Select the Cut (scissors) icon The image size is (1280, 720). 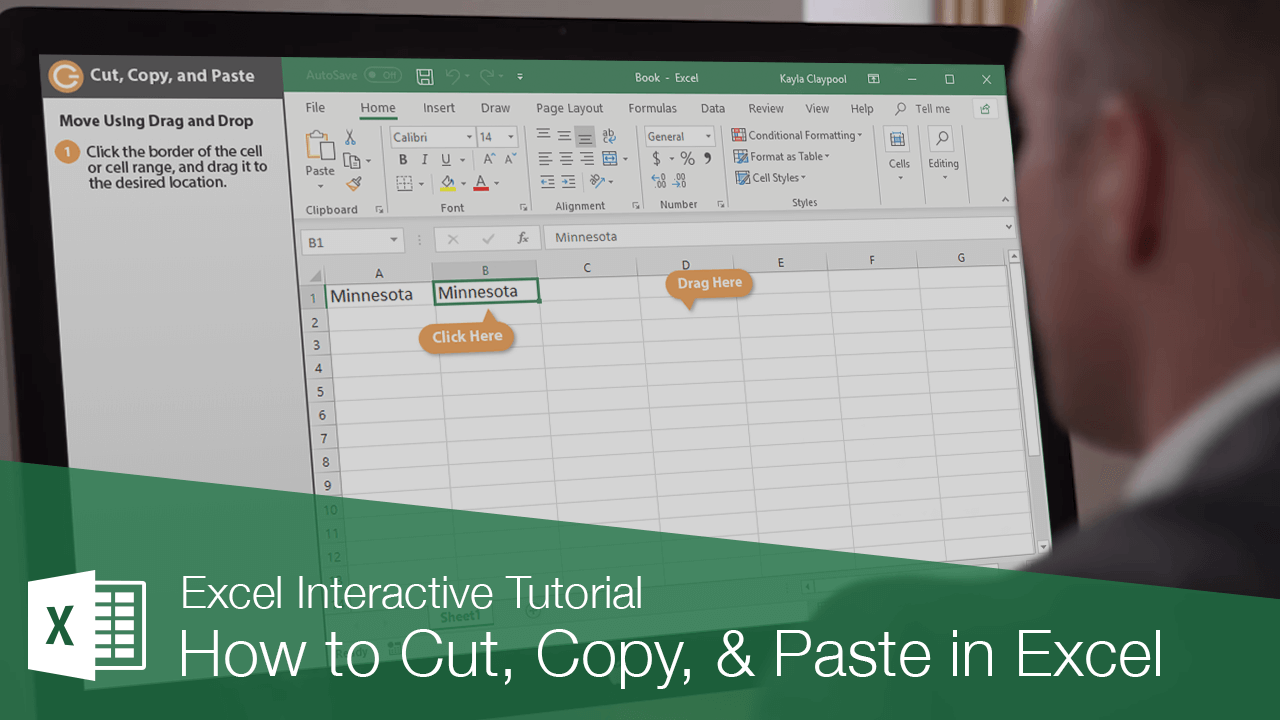pyautogui.click(x=350, y=136)
